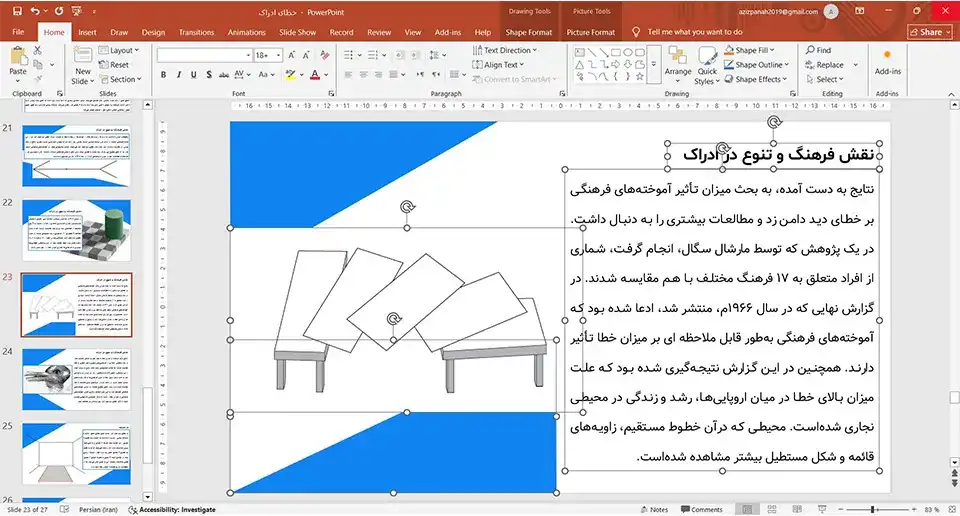Screen dimensions: 960x516
Task: Cut selection with scissors icon
Action: click(x=38, y=50)
